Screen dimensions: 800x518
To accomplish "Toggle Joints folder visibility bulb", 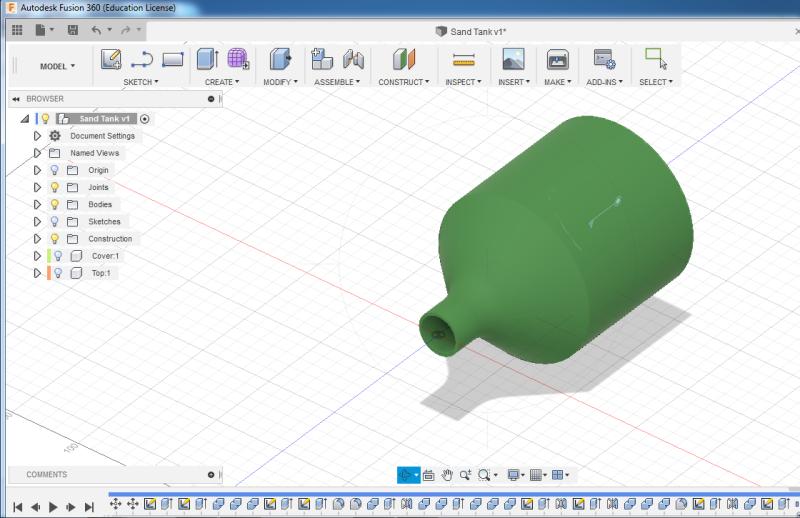I will point(55,187).
